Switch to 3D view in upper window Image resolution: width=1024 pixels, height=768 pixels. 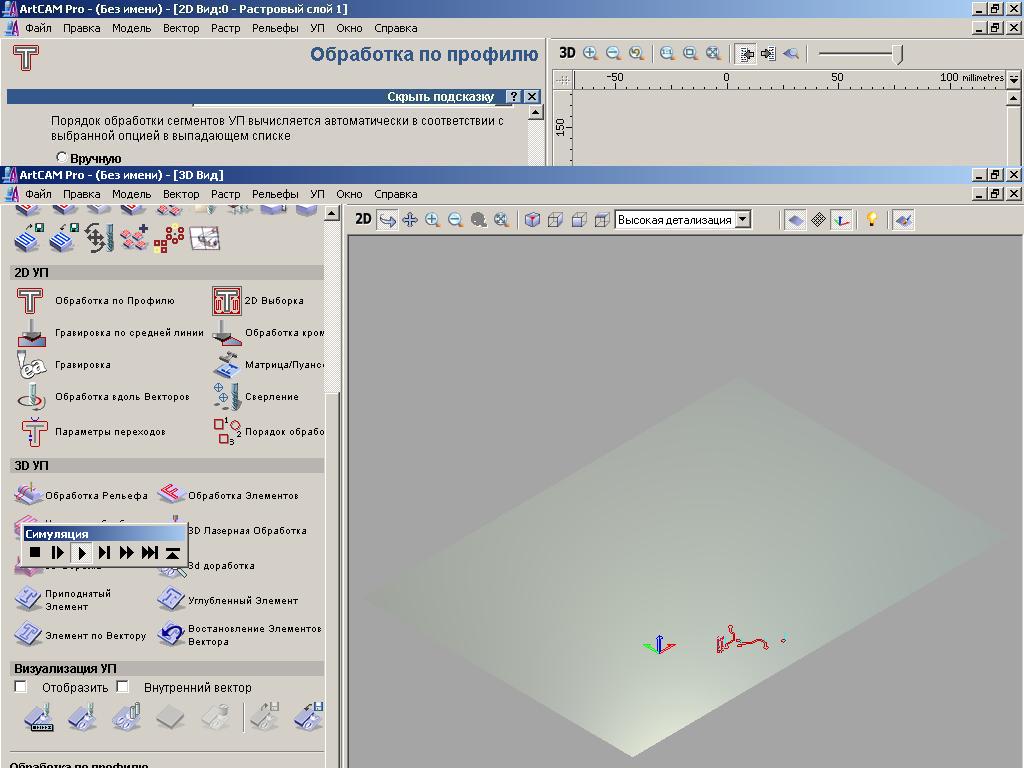(x=567, y=53)
